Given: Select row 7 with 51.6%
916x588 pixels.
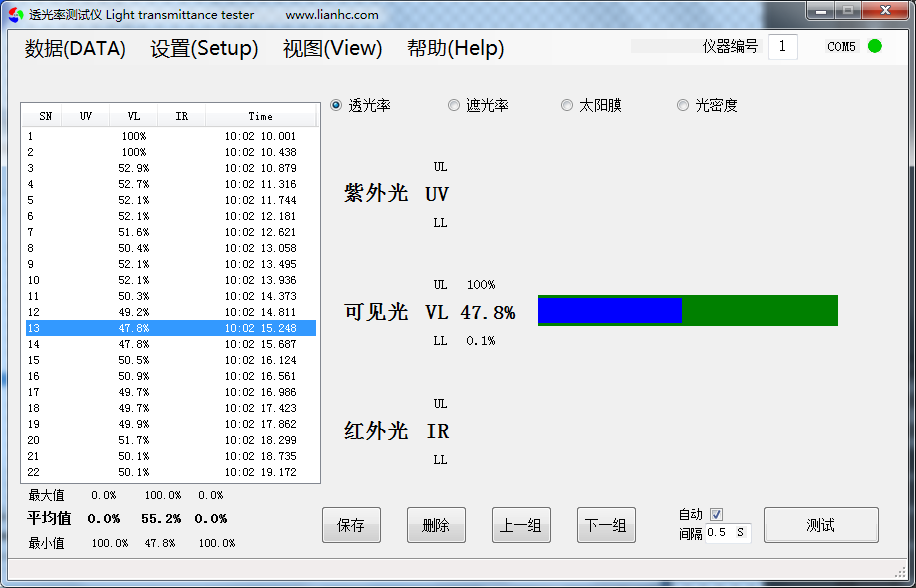Looking at the screenshot, I should 171,232.
